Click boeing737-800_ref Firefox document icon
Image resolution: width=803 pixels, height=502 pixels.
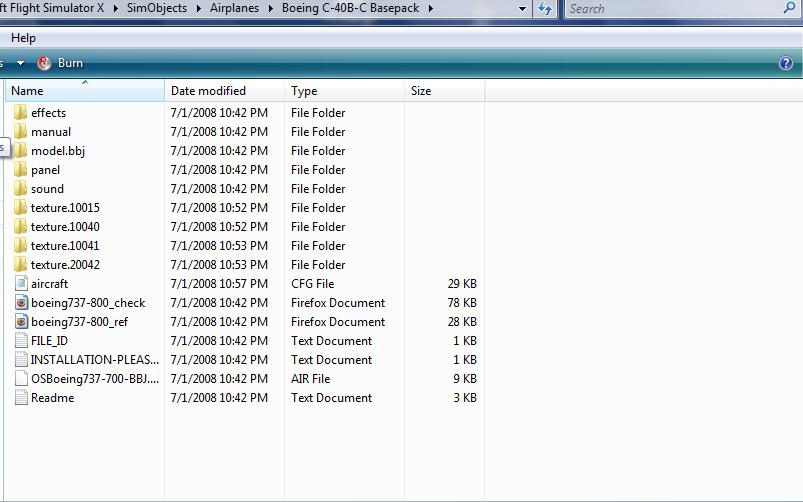point(21,321)
